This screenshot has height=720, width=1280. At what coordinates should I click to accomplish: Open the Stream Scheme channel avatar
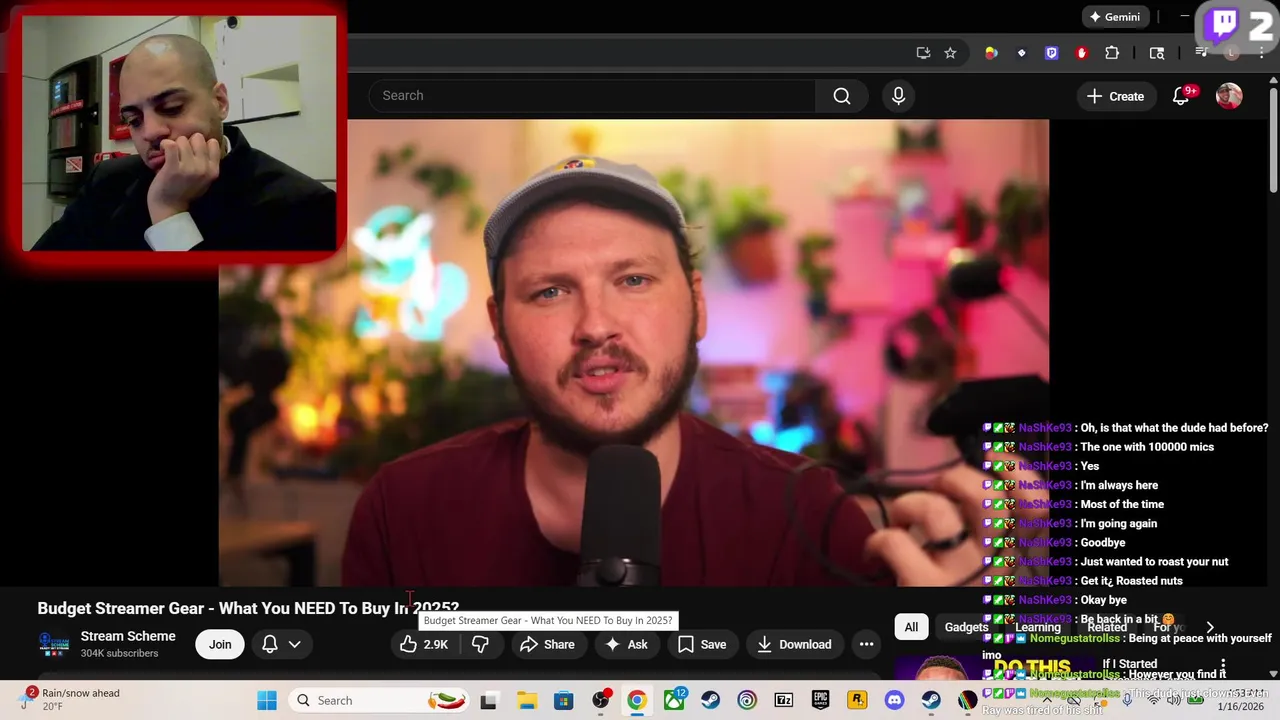[53, 645]
